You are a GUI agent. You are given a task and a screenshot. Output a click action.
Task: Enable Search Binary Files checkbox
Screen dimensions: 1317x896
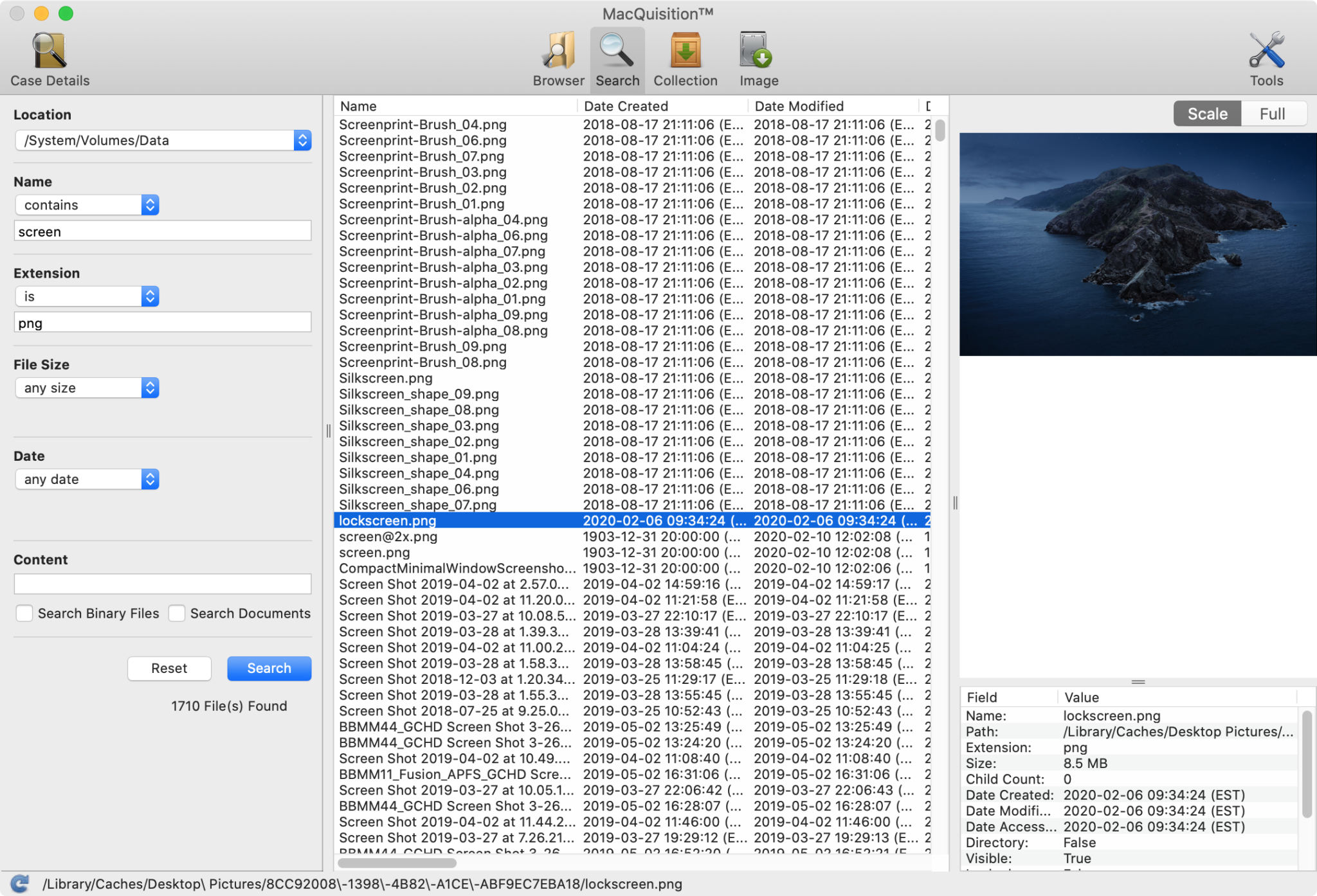pyautogui.click(x=24, y=613)
